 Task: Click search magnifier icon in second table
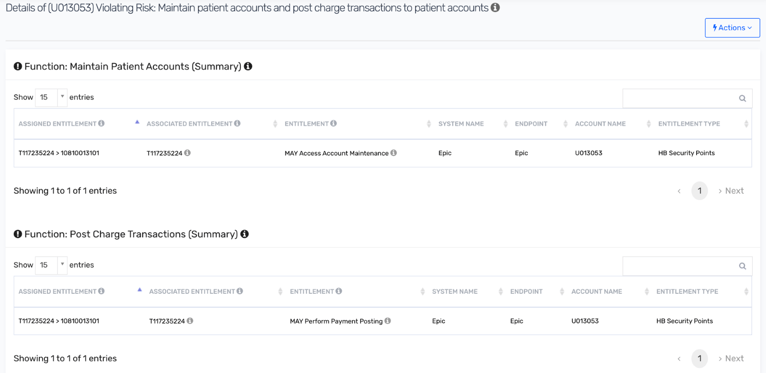pos(742,266)
